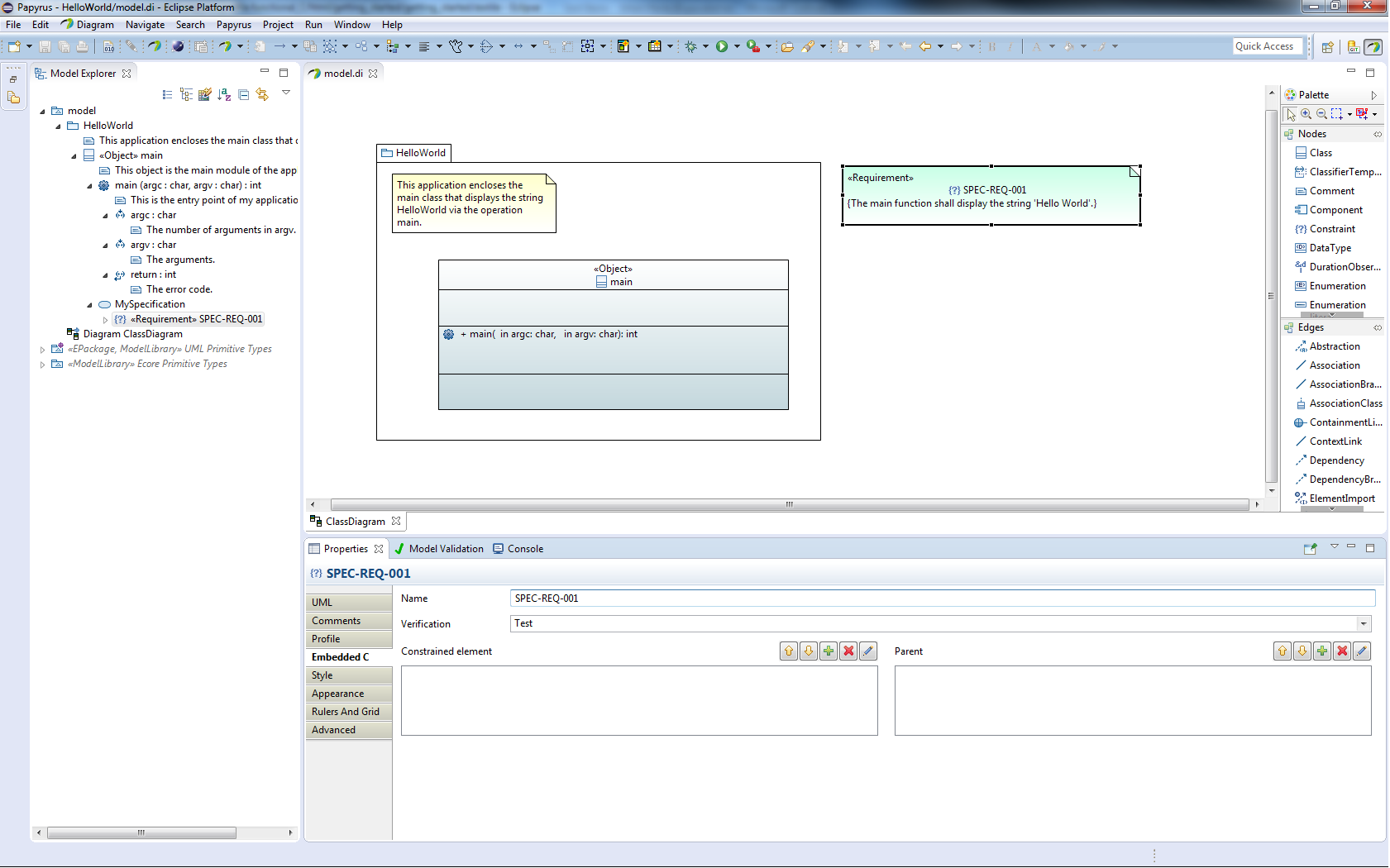Select Class node in palette
The image size is (1390, 868).
(1321, 153)
